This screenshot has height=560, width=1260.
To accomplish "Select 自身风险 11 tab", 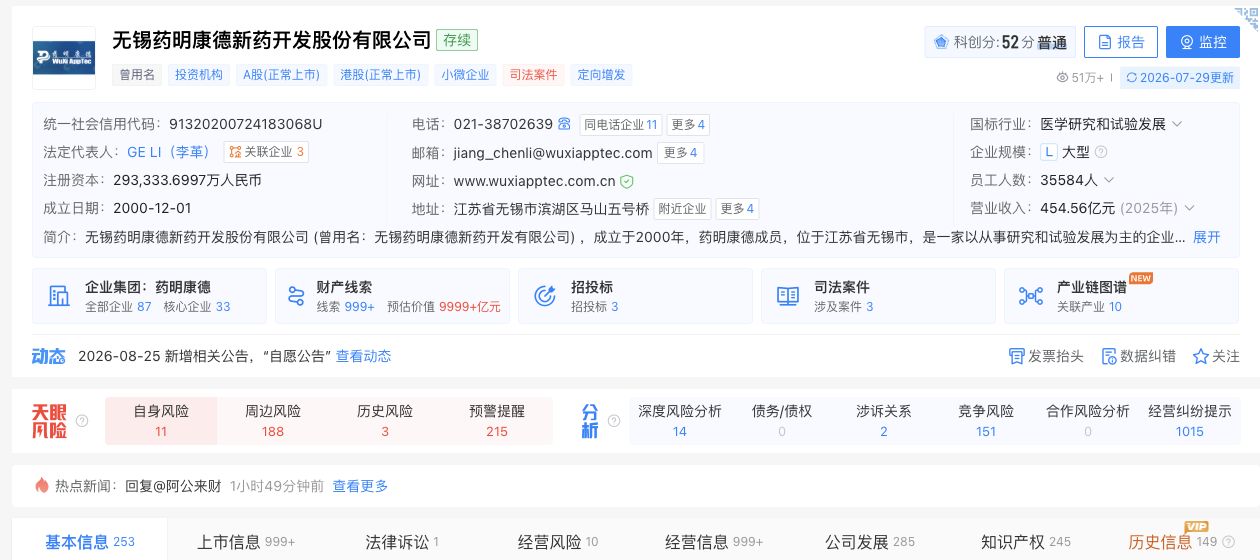I will [x=161, y=421].
